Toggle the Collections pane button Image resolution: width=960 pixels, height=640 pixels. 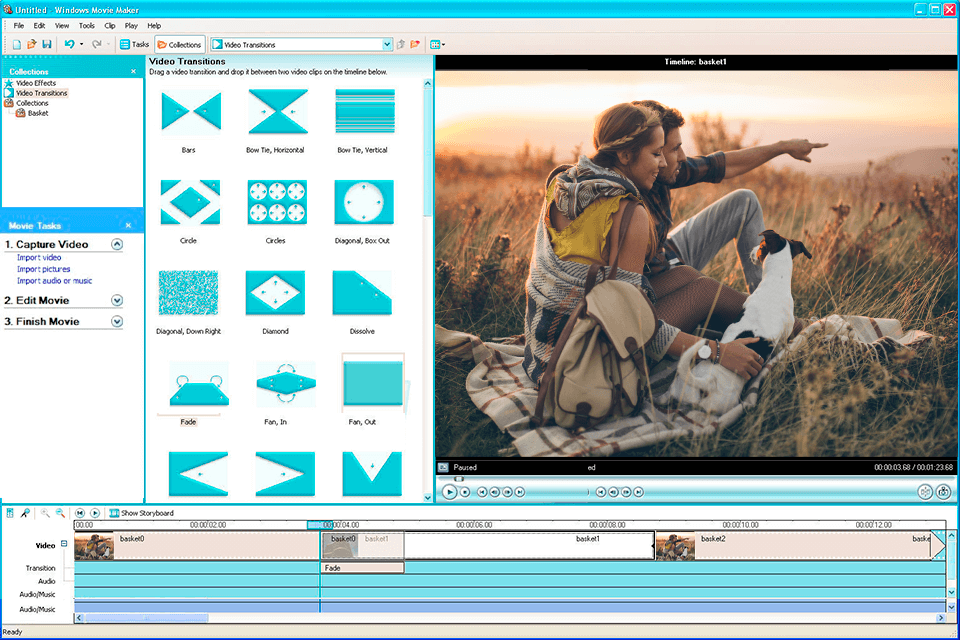coord(180,44)
